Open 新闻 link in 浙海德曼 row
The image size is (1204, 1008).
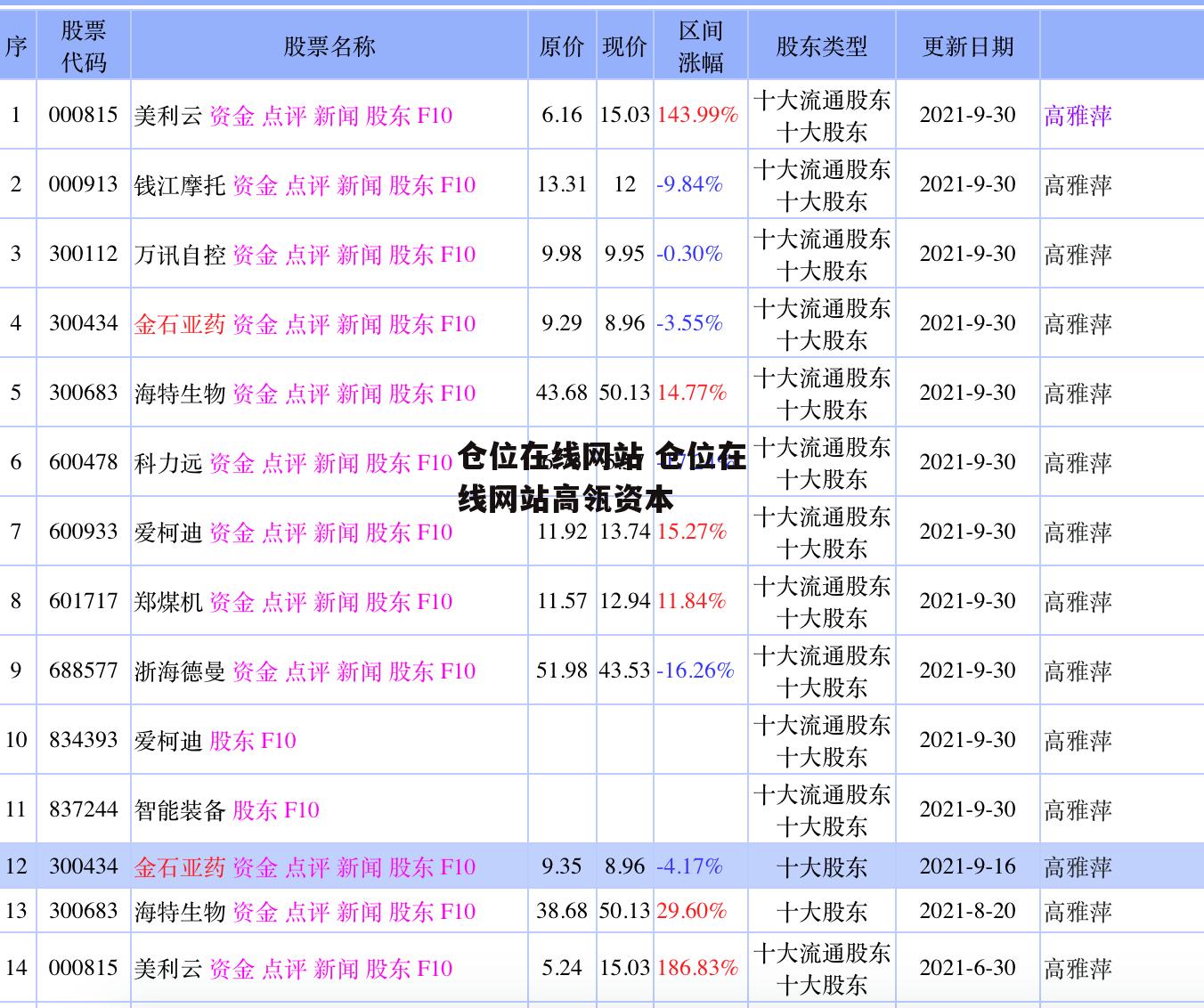[x=360, y=671]
